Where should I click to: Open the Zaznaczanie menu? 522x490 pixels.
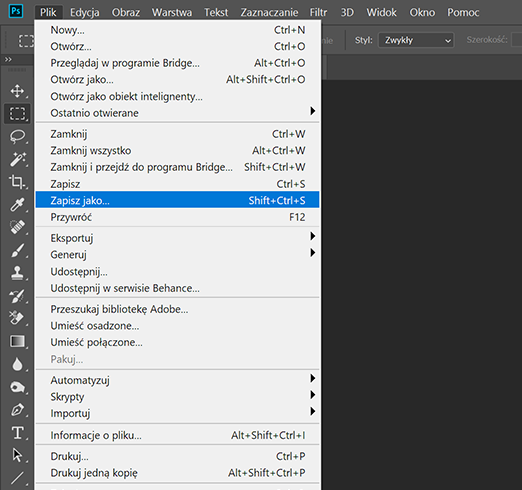[x=269, y=12]
